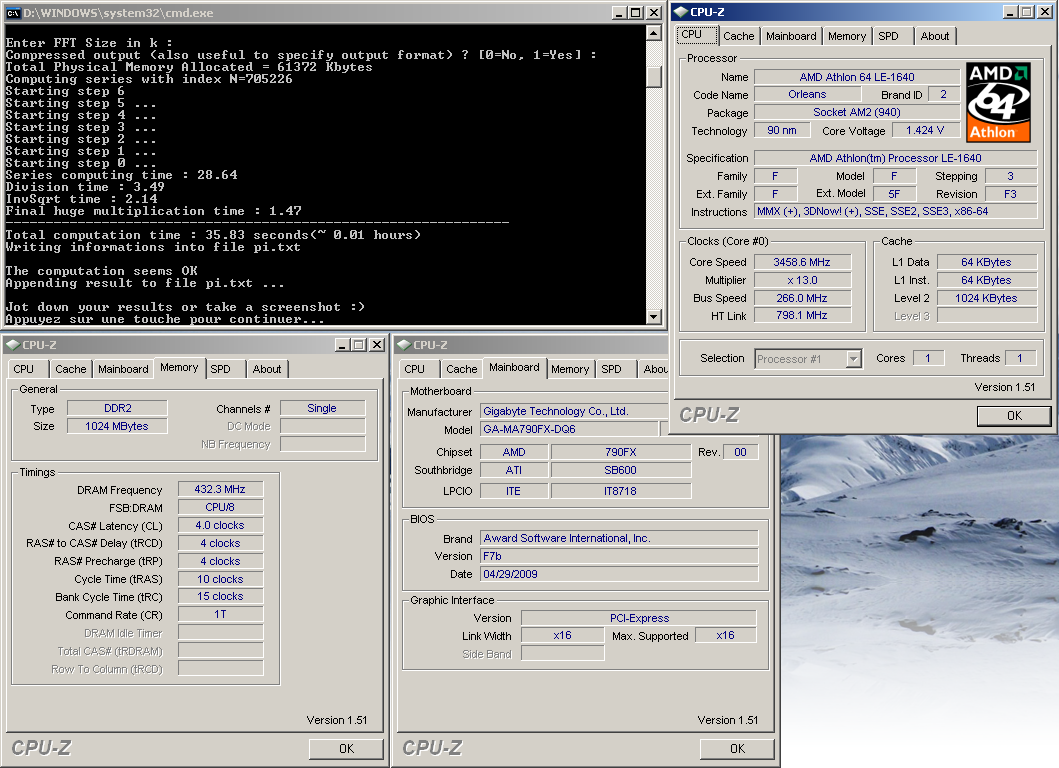Click the cmd.exe scrollbar up arrow
1059x768 pixels.
(x=653, y=32)
